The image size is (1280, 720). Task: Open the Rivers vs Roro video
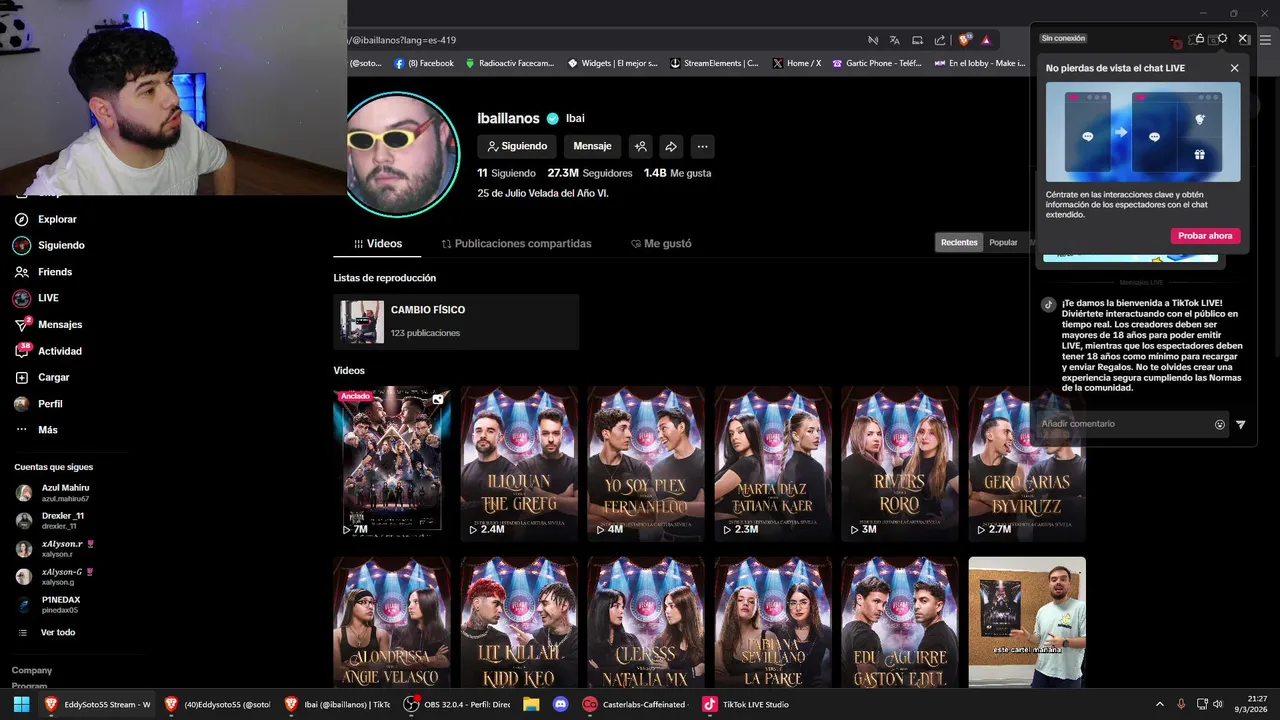point(900,464)
